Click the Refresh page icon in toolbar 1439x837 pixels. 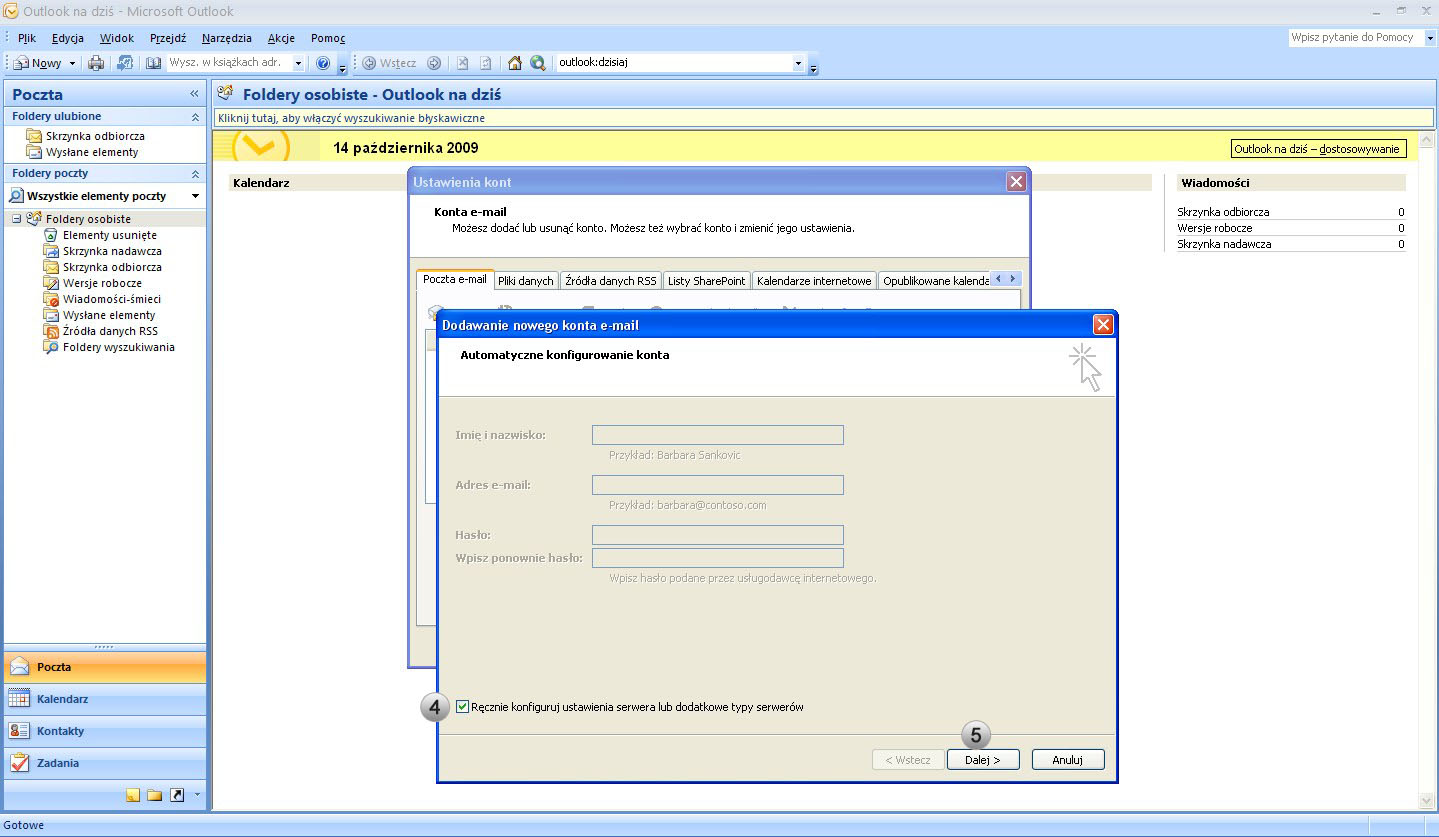[486, 63]
